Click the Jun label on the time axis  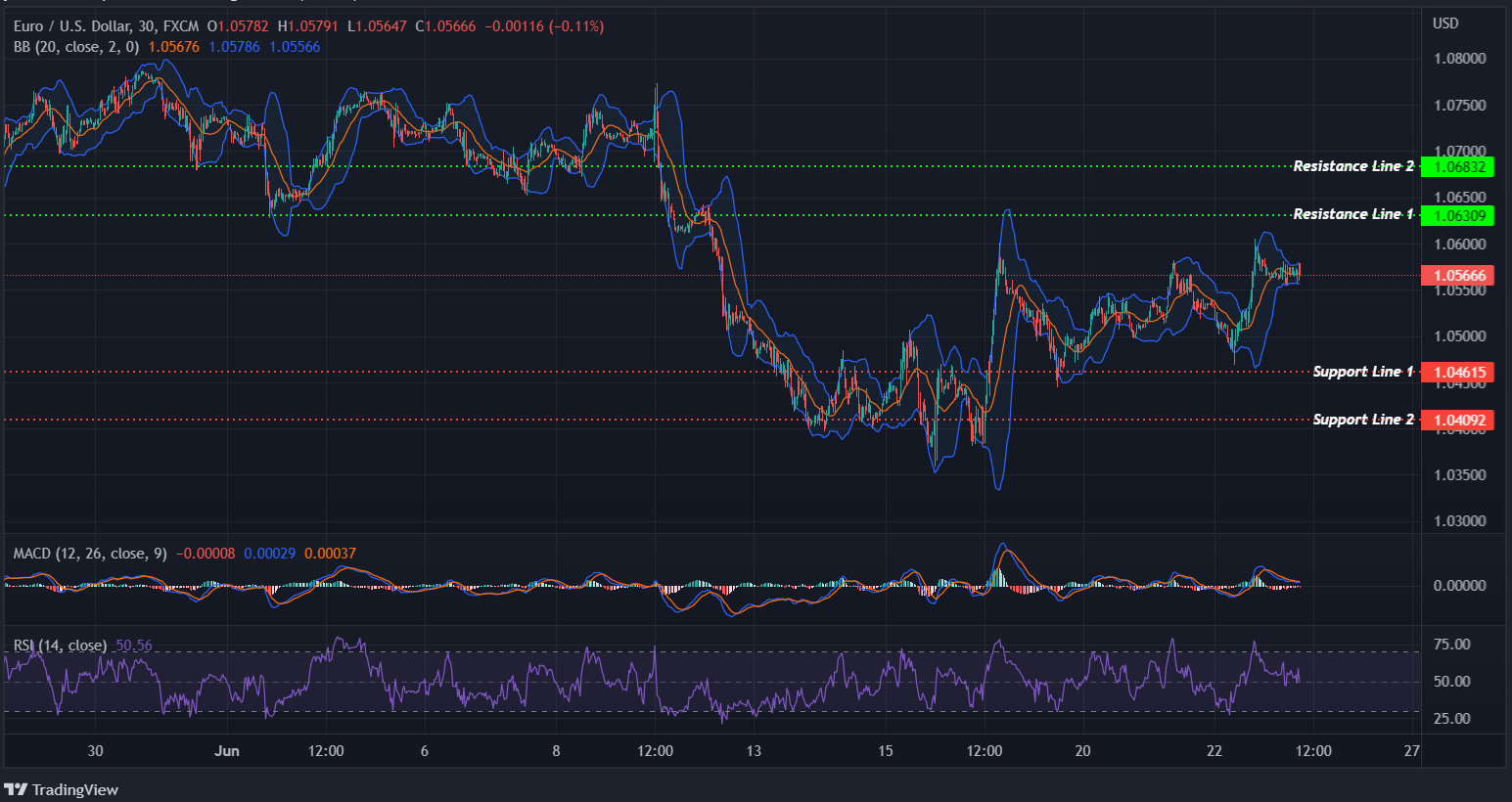[x=227, y=751]
